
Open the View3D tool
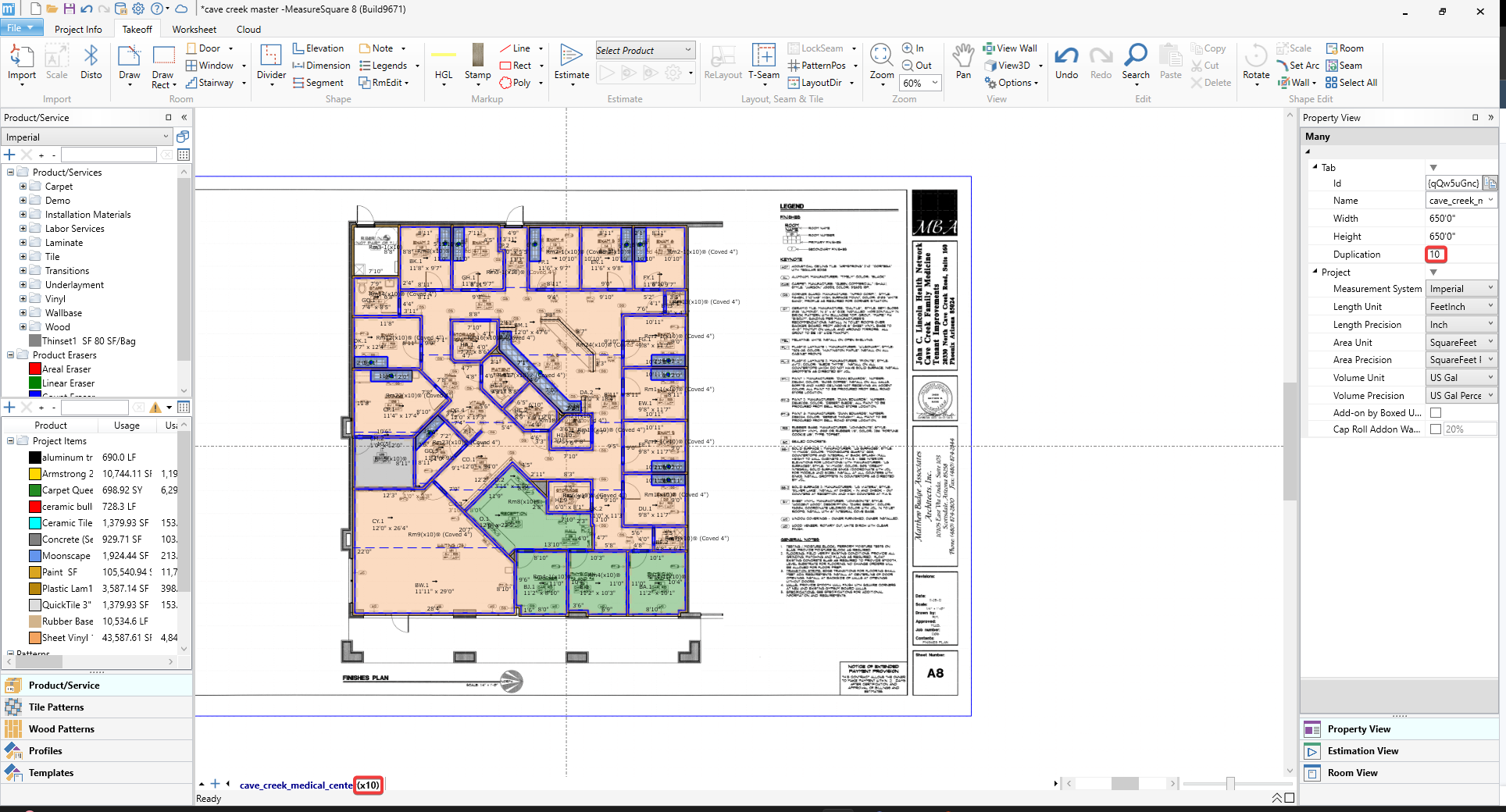click(x=1008, y=66)
